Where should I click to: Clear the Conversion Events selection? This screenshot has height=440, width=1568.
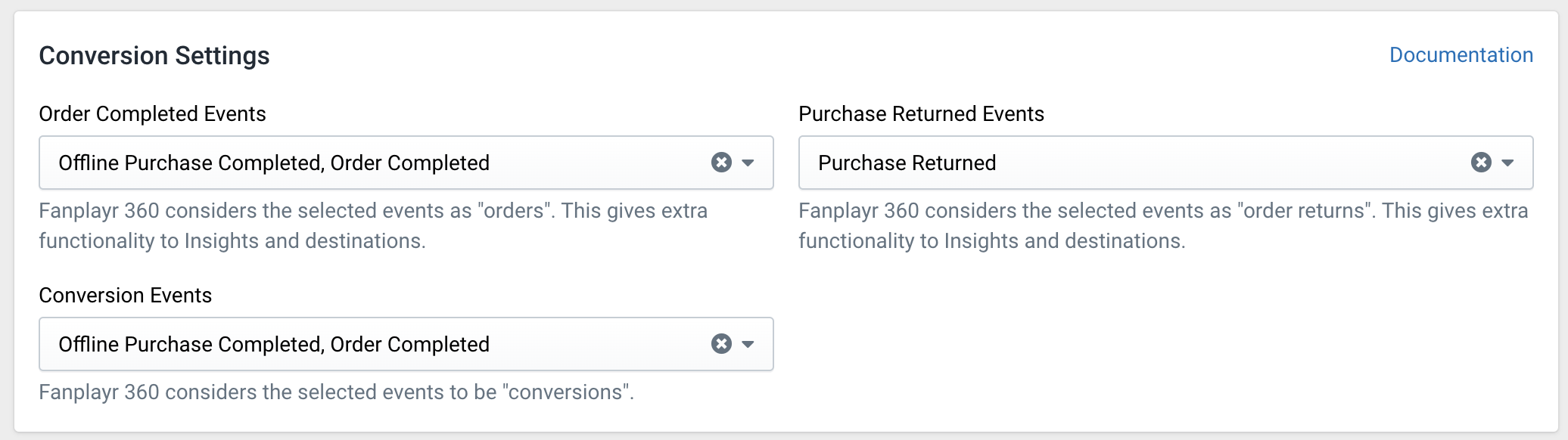pos(721,344)
